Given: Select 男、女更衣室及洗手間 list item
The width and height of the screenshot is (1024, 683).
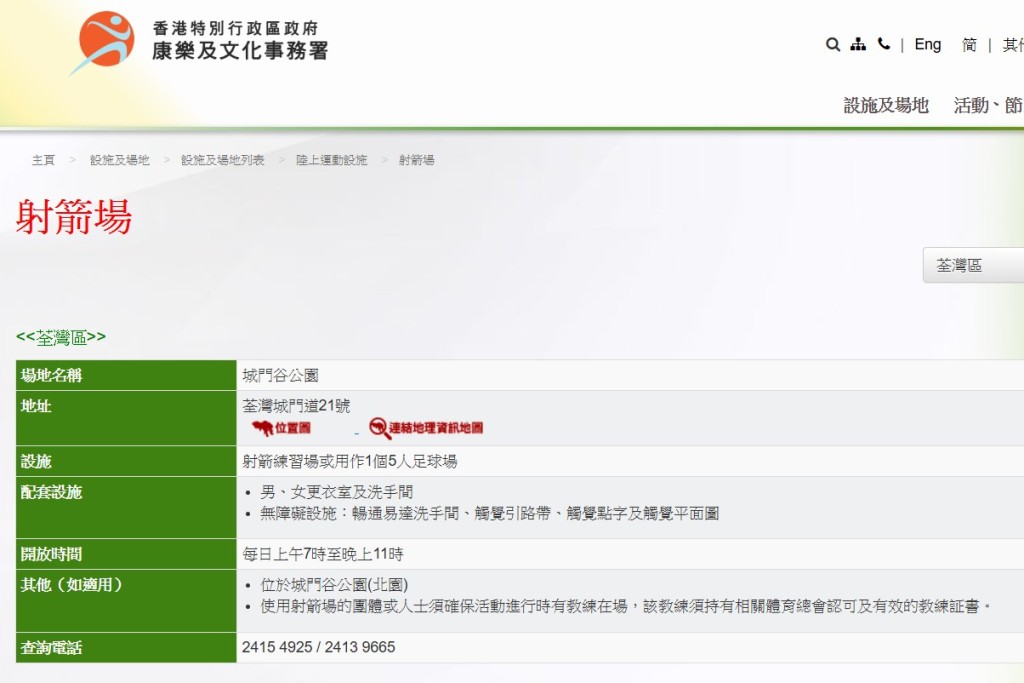Looking at the screenshot, I should click(x=336, y=492).
